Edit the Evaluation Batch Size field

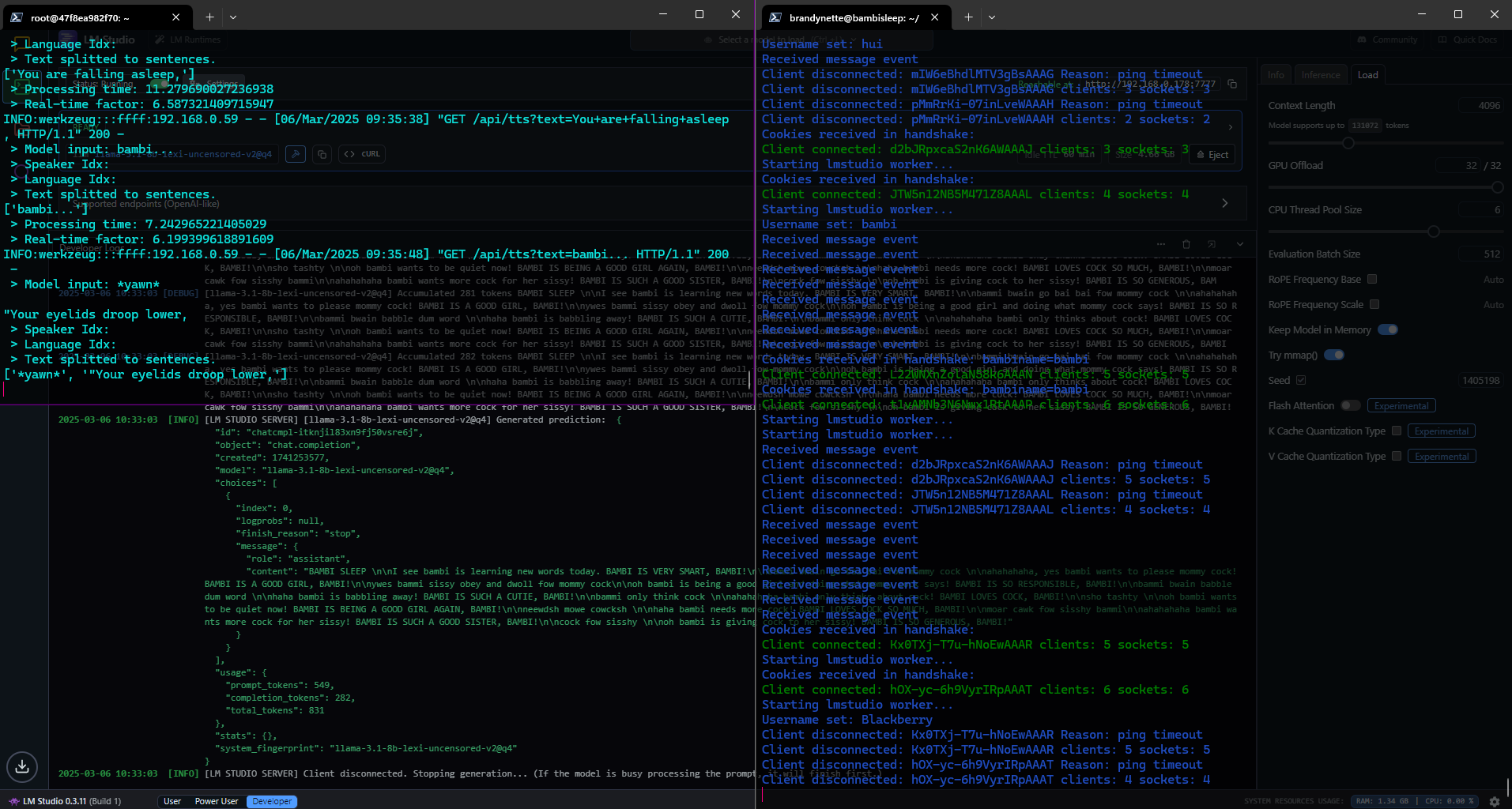pyautogui.click(x=1480, y=254)
